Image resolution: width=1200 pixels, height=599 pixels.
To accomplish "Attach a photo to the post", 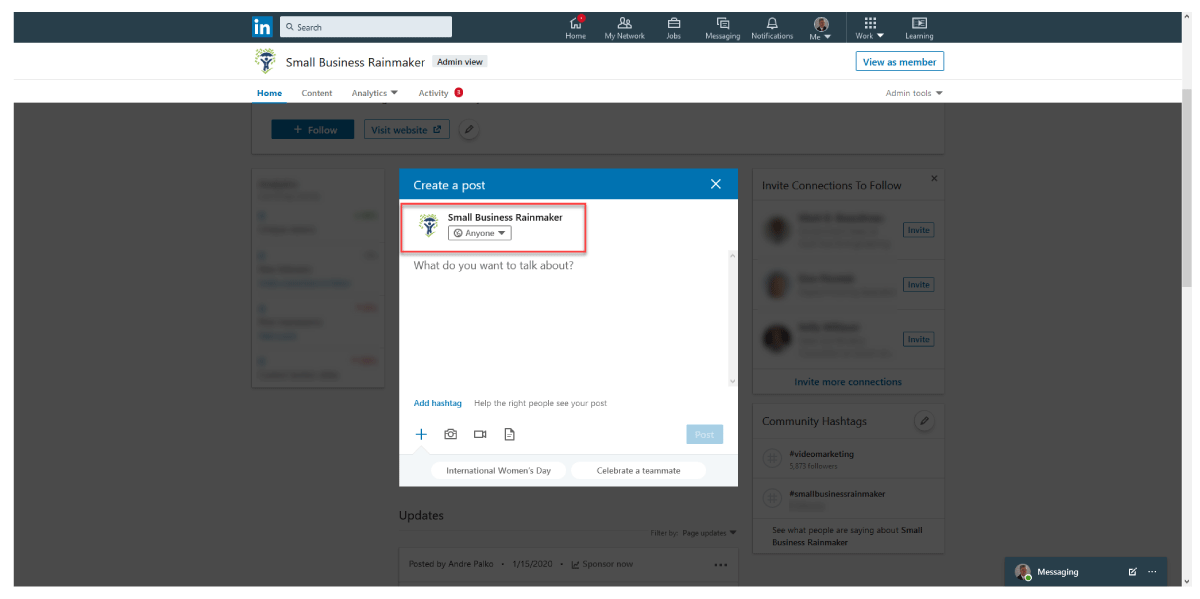I will click(450, 433).
